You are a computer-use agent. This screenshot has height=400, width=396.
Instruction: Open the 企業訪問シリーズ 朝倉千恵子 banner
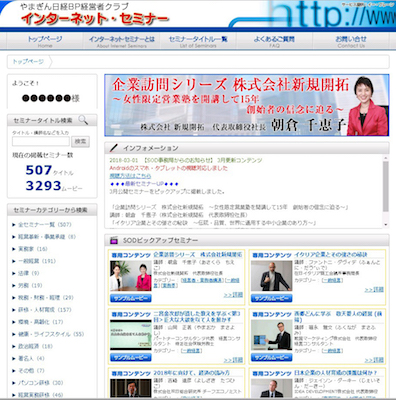247,105
